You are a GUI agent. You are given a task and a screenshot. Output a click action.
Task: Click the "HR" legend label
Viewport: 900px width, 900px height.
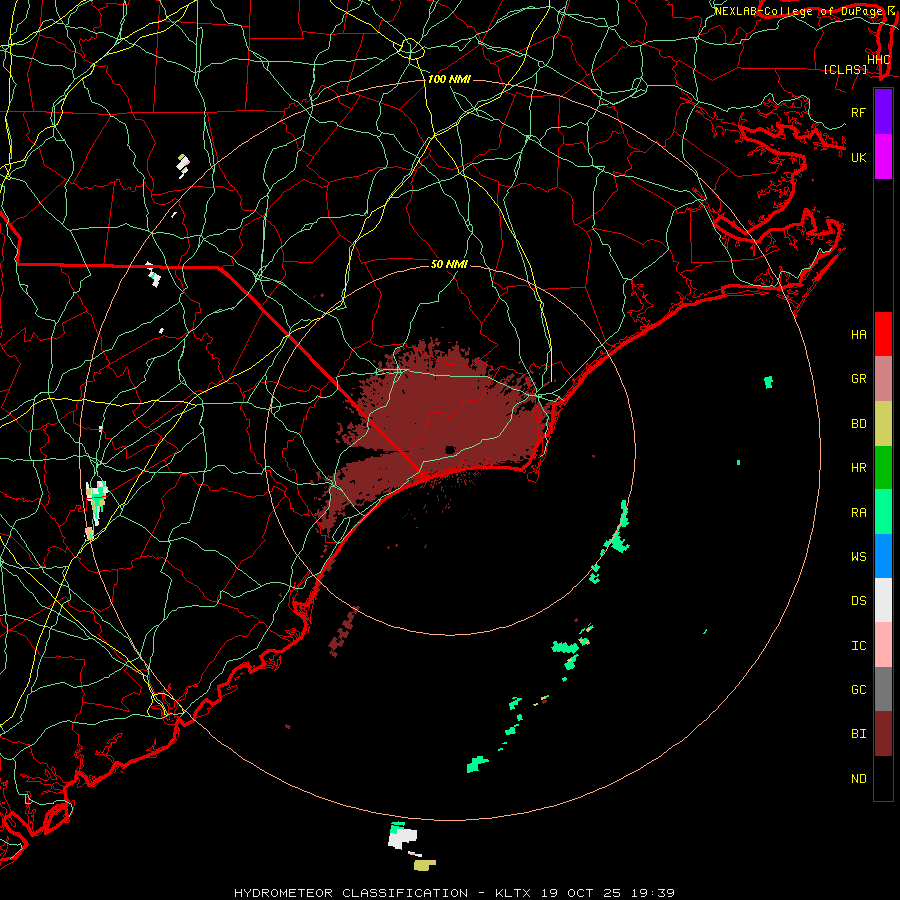(859, 468)
